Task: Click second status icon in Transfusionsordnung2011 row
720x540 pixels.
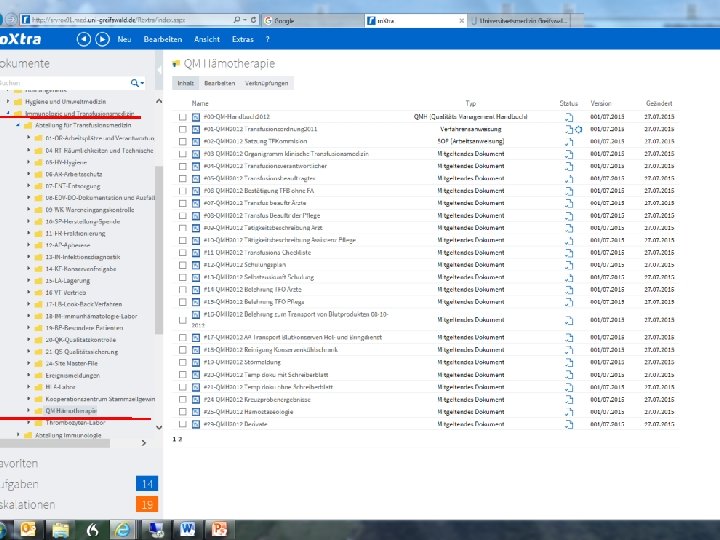Action: pos(579,129)
